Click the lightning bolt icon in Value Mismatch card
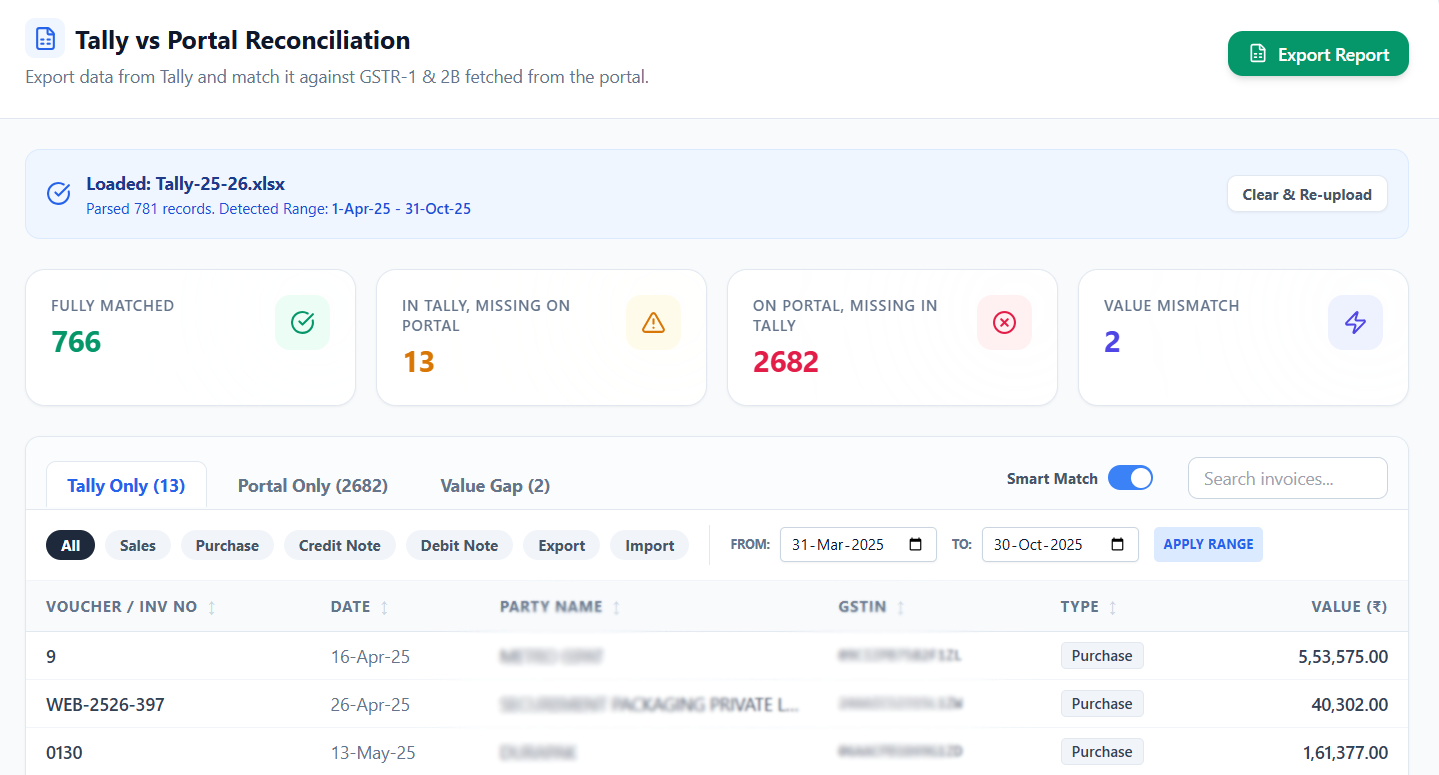The width and height of the screenshot is (1439, 775). (x=1355, y=322)
